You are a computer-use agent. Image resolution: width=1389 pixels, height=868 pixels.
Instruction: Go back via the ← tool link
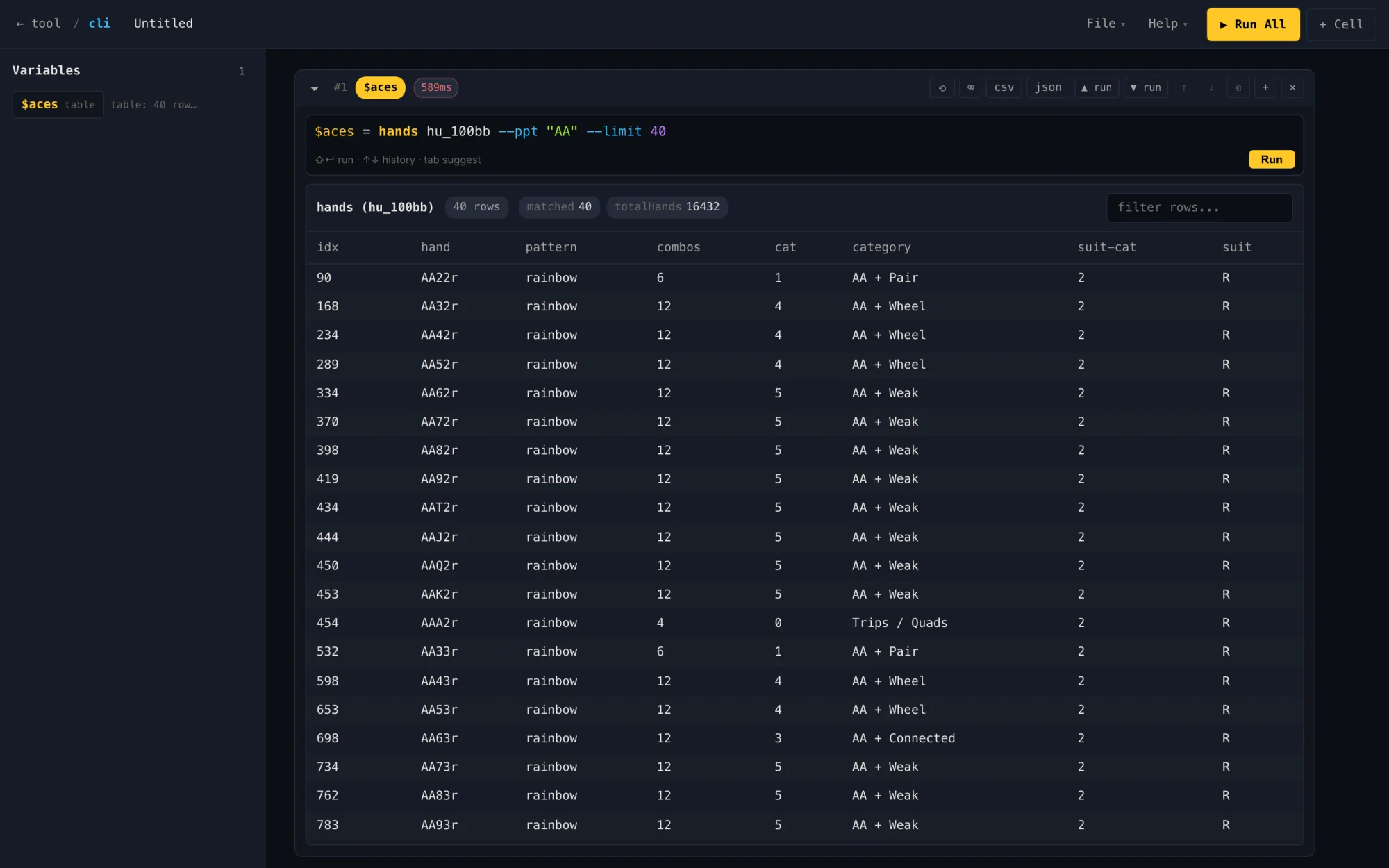coord(38,24)
